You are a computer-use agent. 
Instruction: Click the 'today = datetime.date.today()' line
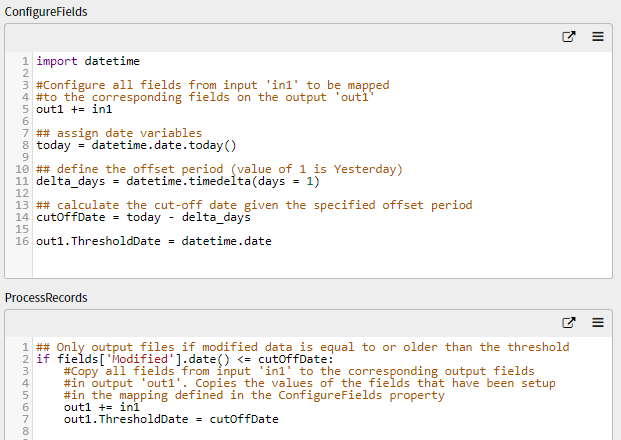[x=136, y=145]
